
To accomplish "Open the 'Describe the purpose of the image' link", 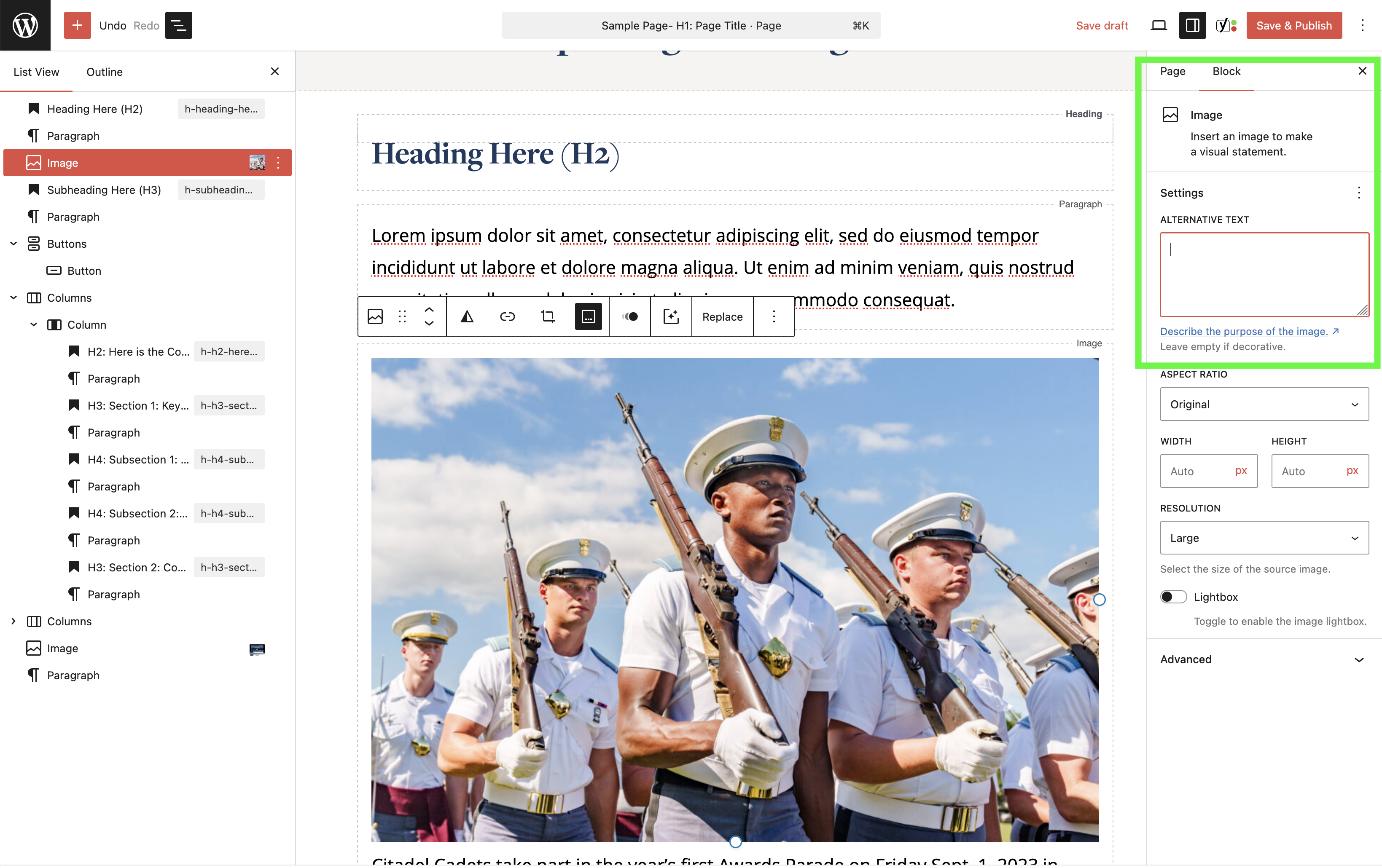I will pyautogui.click(x=1244, y=331).
